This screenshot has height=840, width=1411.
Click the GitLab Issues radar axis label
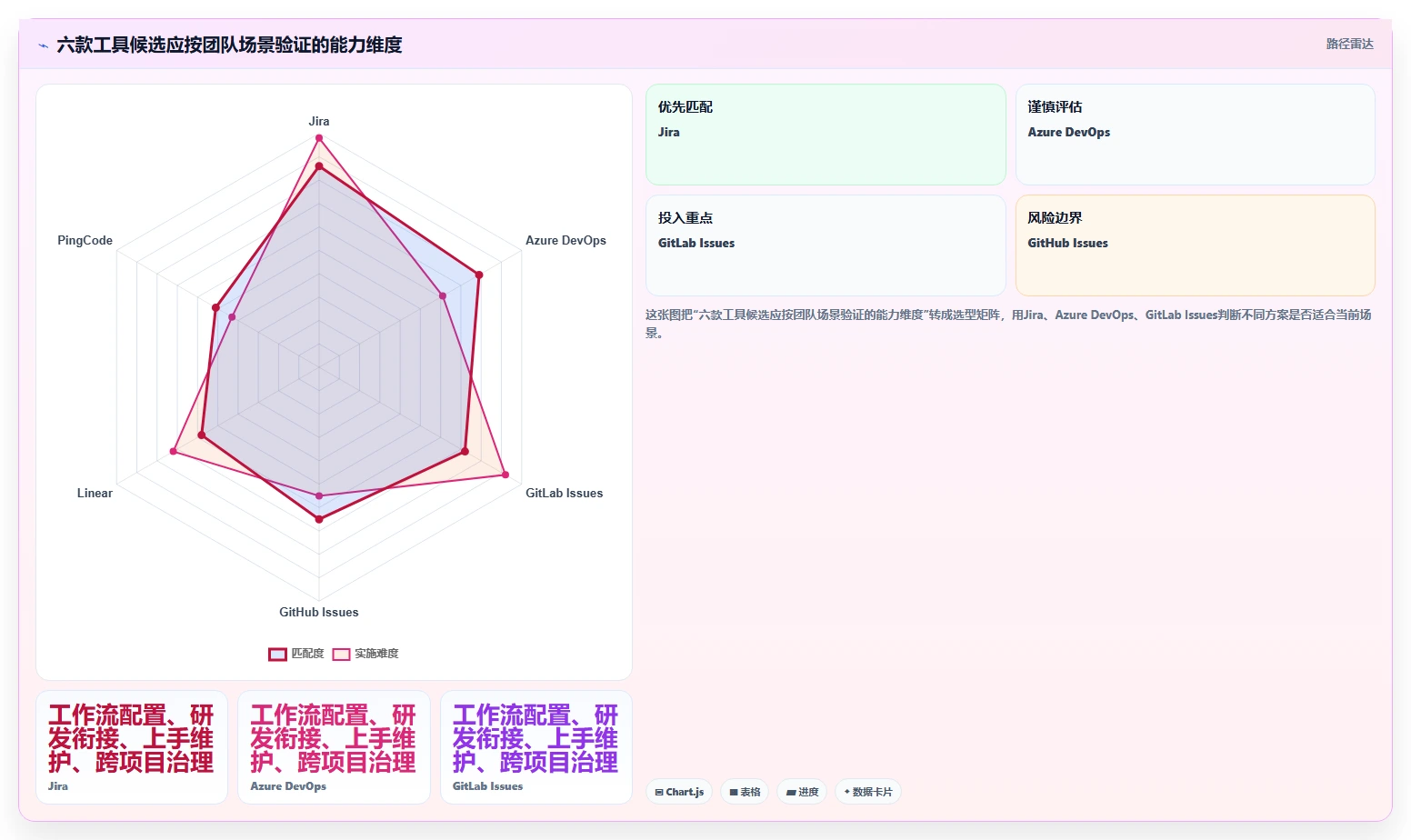564,493
